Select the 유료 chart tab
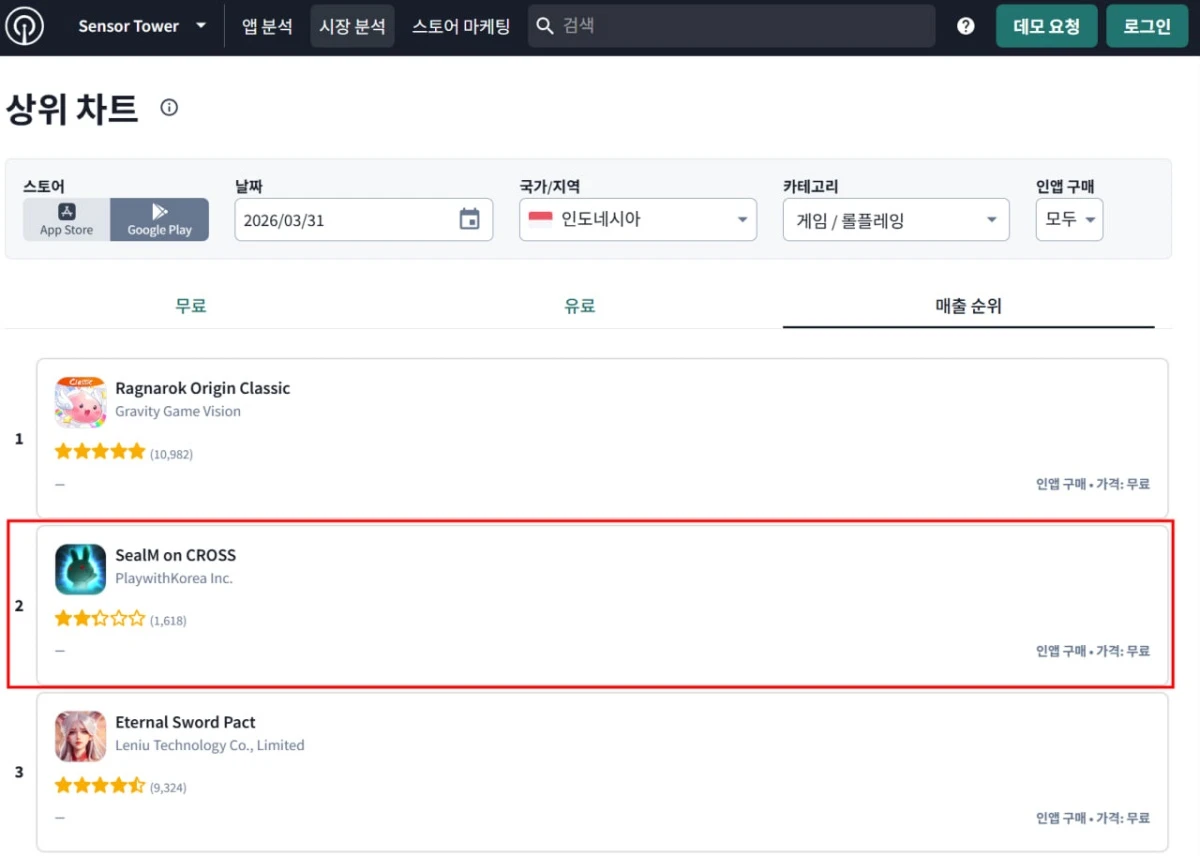This screenshot has width=1200, height=856. 579,306
